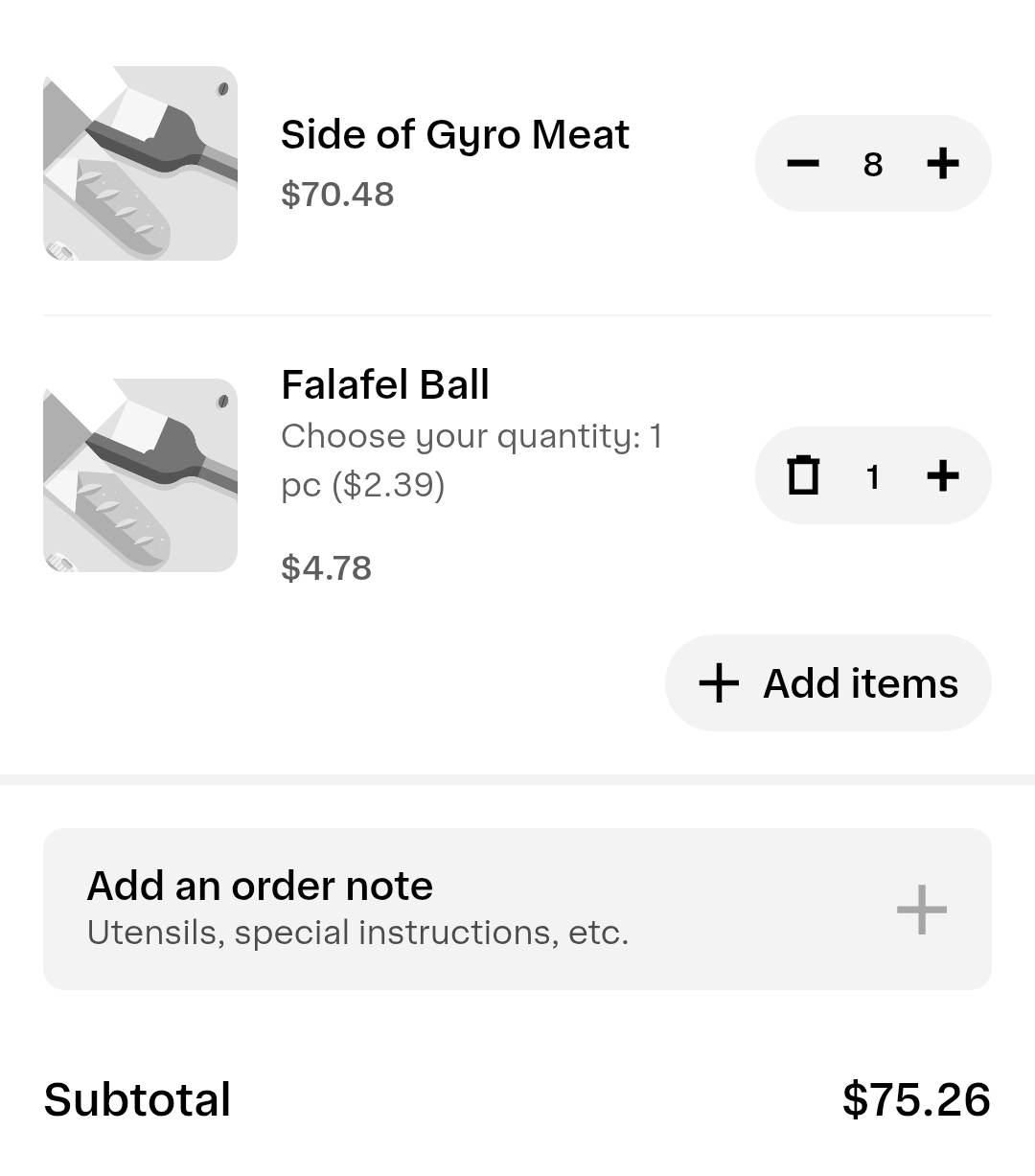Decrease Side of Gyro Meat quantity

coord(803,164)
